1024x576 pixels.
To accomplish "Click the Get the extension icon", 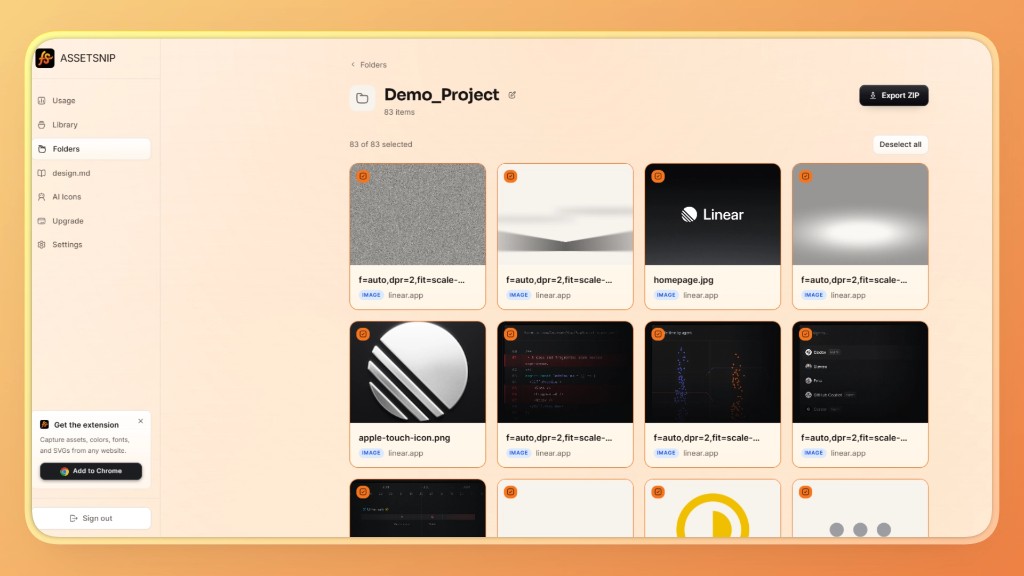I will 44,424.
